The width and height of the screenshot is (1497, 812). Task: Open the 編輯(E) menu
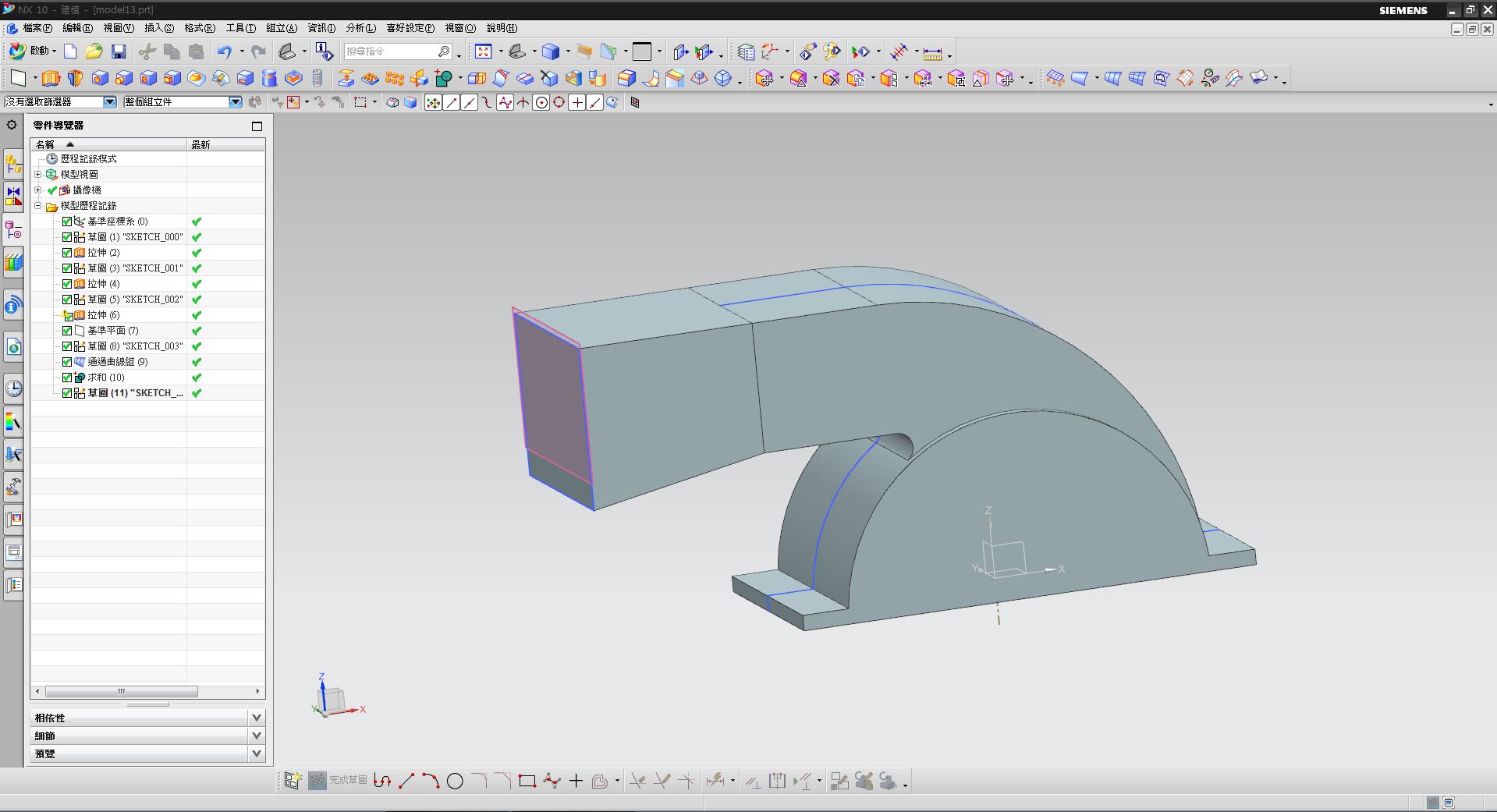point(77,28)
